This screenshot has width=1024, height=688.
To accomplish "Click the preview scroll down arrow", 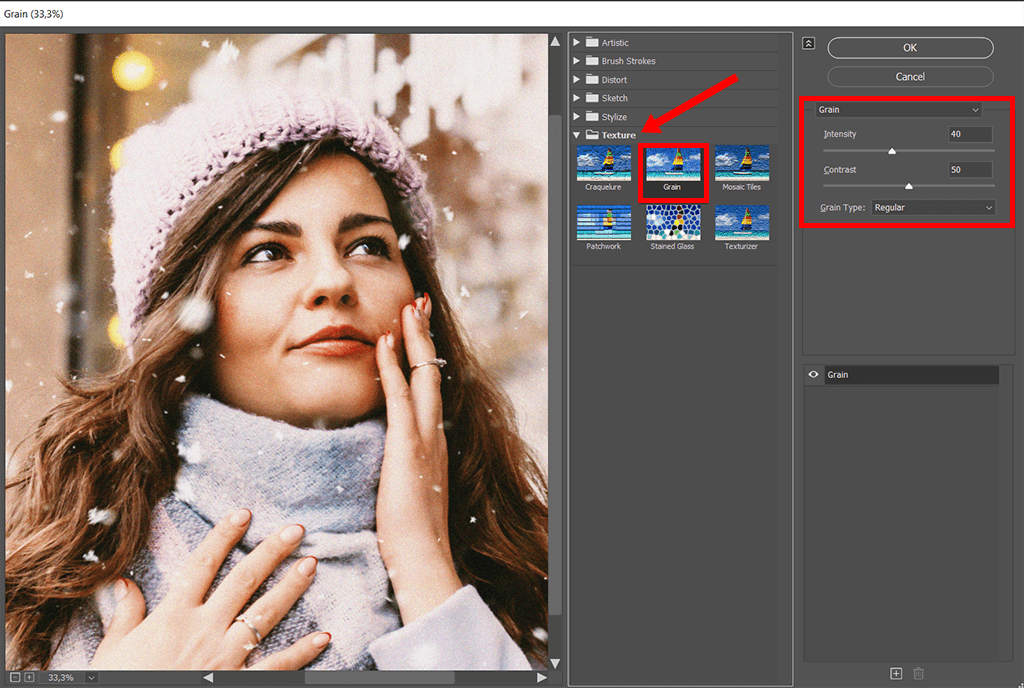I will click(x=555, y=663).
